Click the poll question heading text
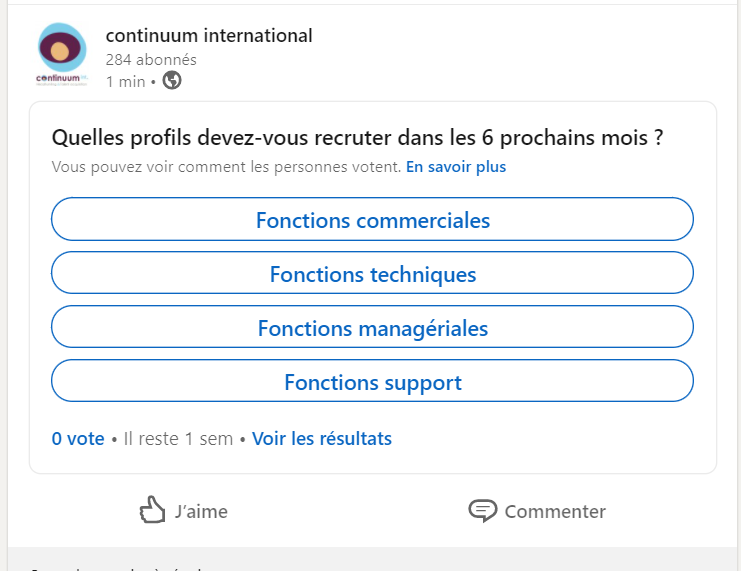 357,138
